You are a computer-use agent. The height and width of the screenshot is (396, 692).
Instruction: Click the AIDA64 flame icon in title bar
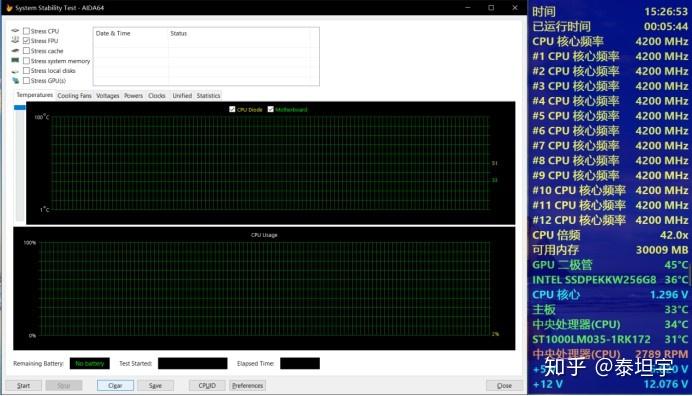click(x=9, y=8)
